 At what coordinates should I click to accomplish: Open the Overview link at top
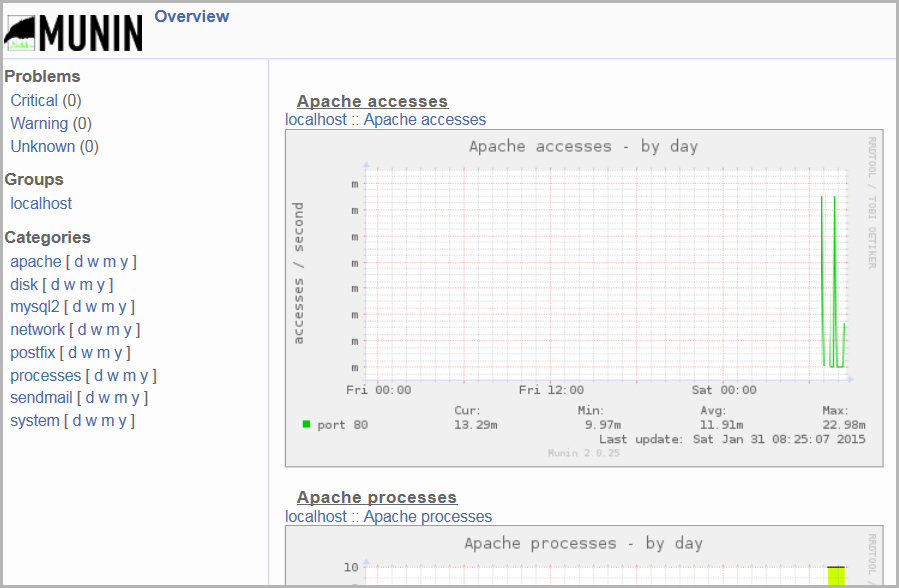(191, 16)
